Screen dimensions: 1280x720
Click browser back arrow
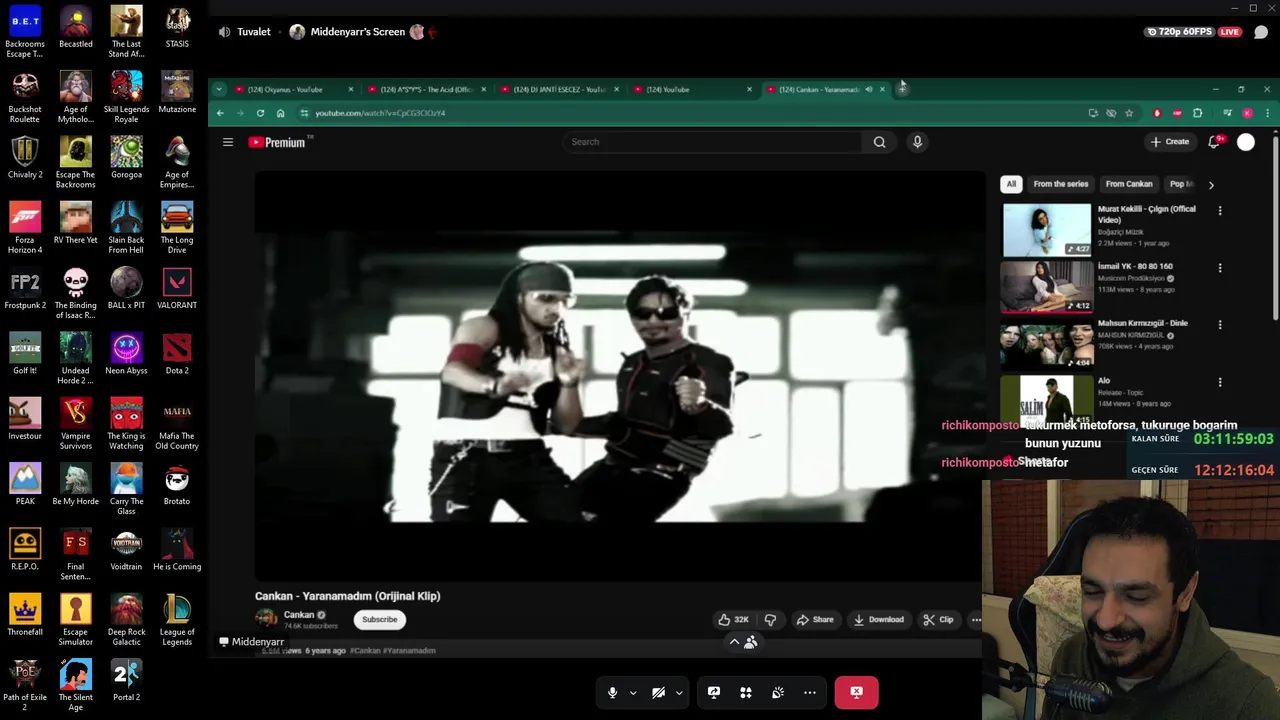[220, 113]
